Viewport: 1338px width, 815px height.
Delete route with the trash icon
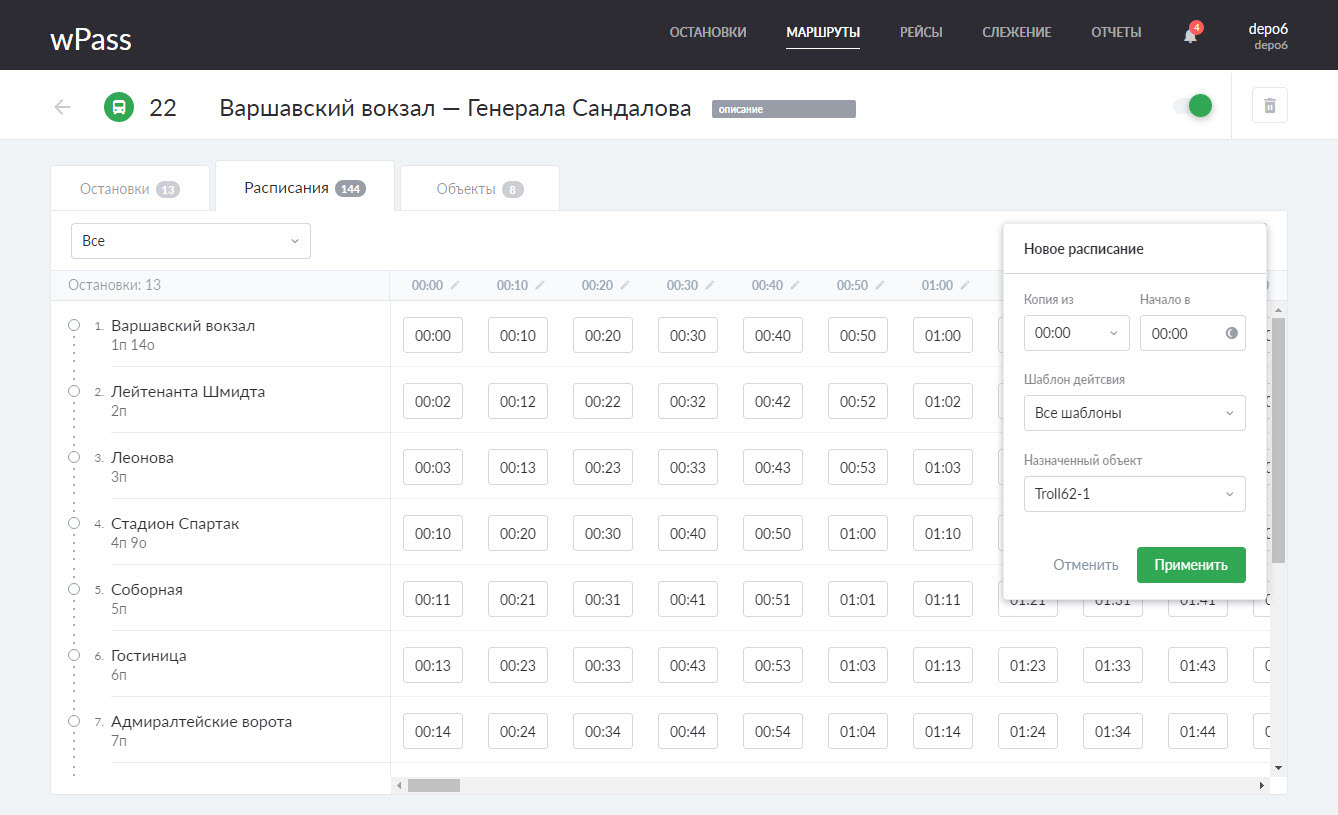[1270, 106]
